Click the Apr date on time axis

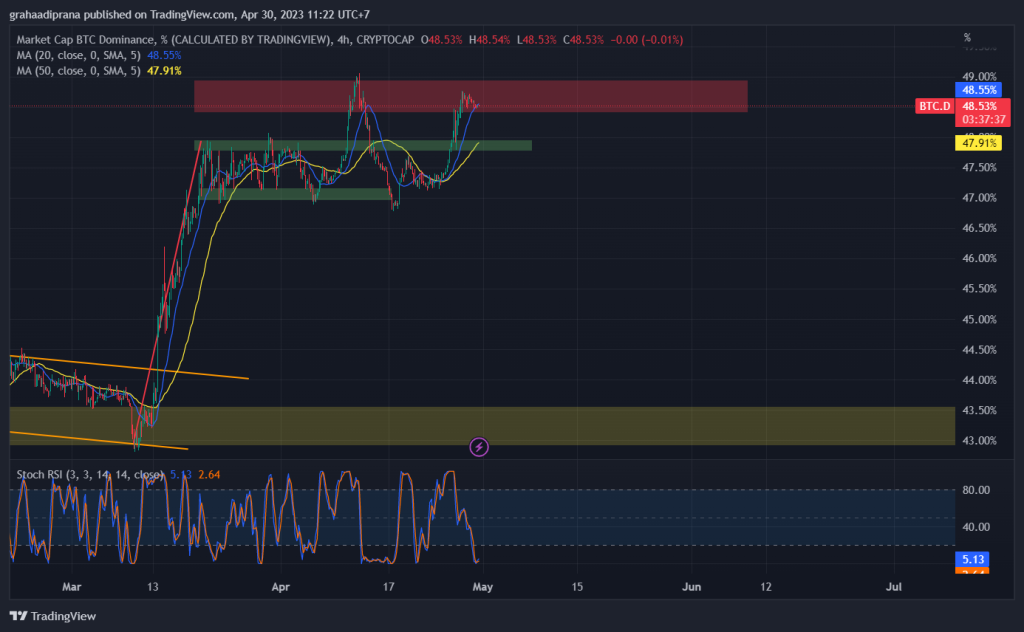pos(280,587)
